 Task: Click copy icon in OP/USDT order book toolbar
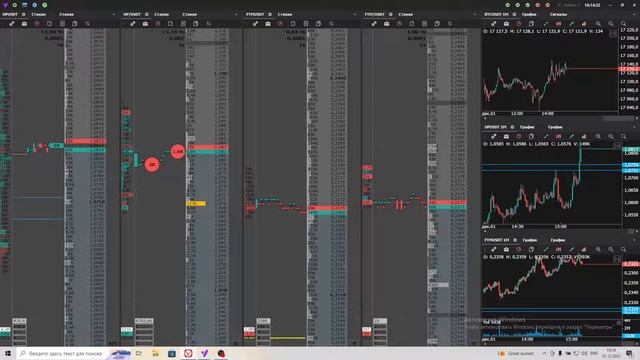tap(196, 24)
